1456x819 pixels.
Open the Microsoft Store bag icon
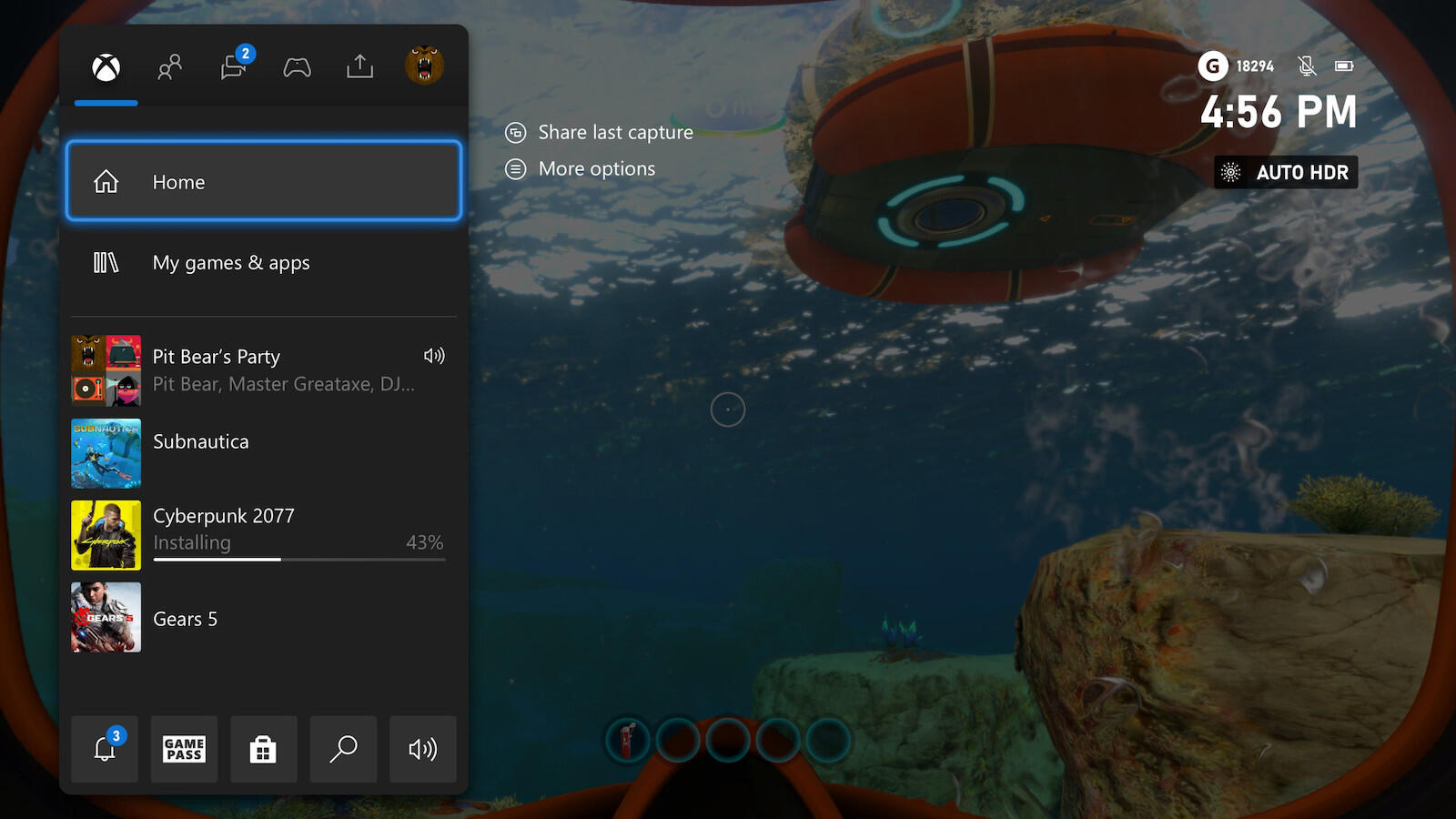pyautogui.click(x=263, y=749)
